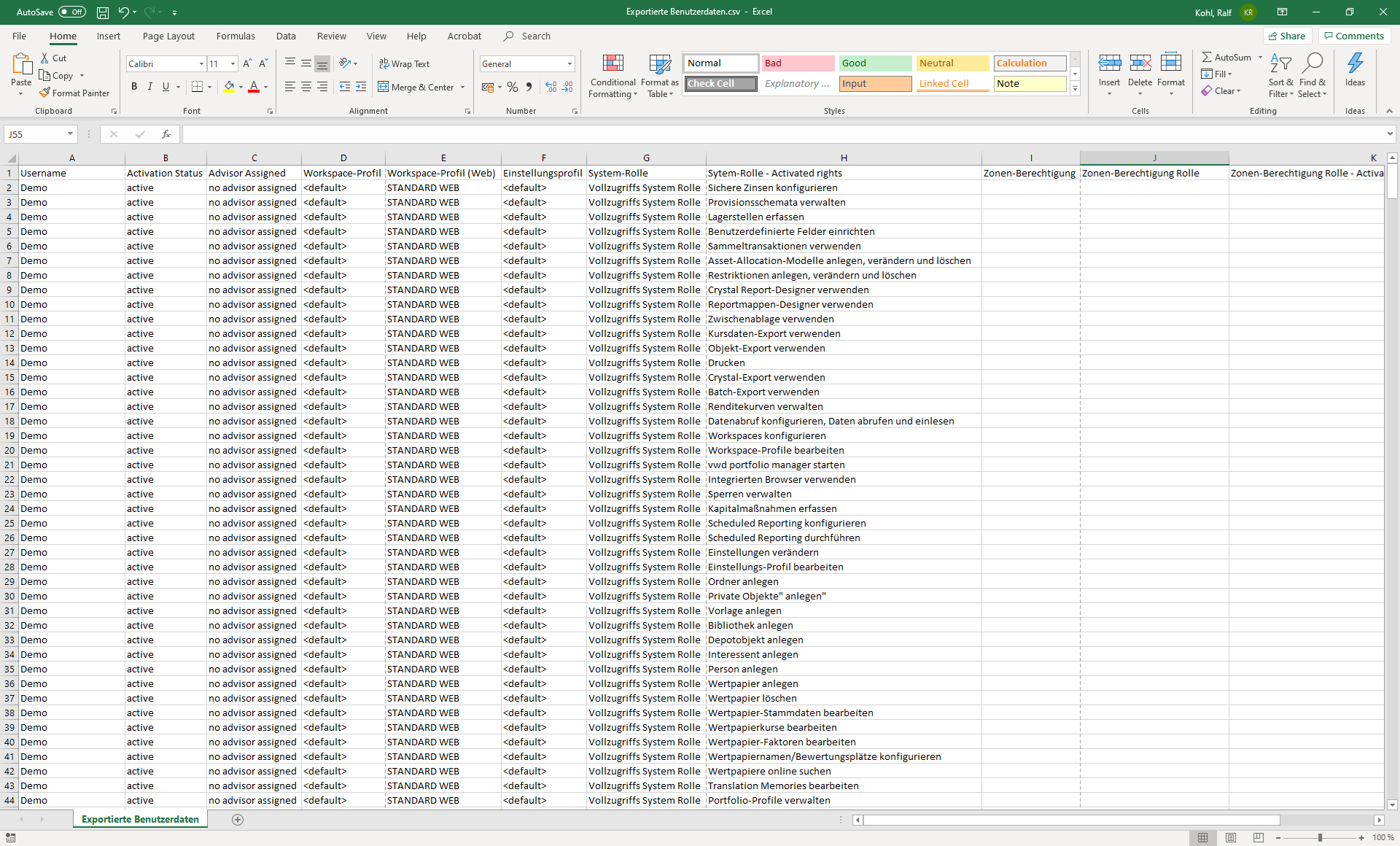This screenshot has height=846, width=1400.
Task: Toggle Wrap Text for cells
Action: point(405,64)
